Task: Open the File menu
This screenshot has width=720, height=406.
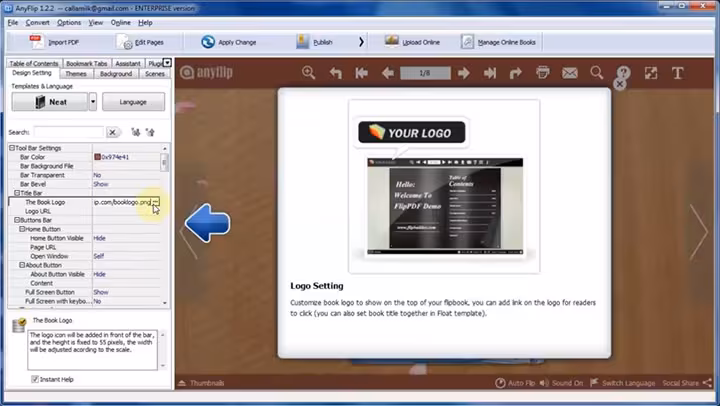Action: pyautogui.click(x=13, y=23)
